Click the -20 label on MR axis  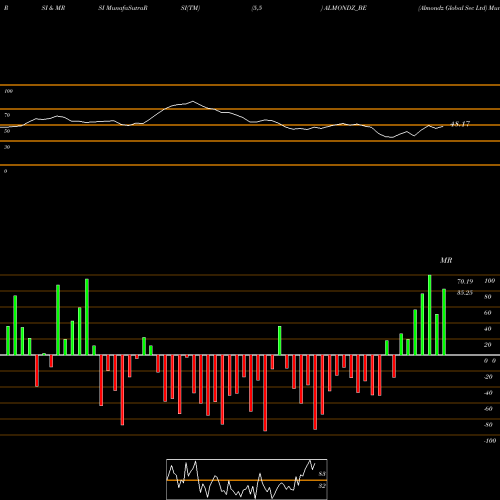[488, 377]
